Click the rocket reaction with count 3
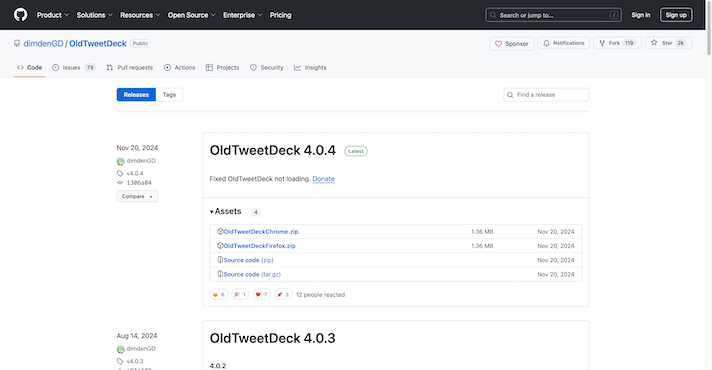712x370 pixels. click(283, 295)
